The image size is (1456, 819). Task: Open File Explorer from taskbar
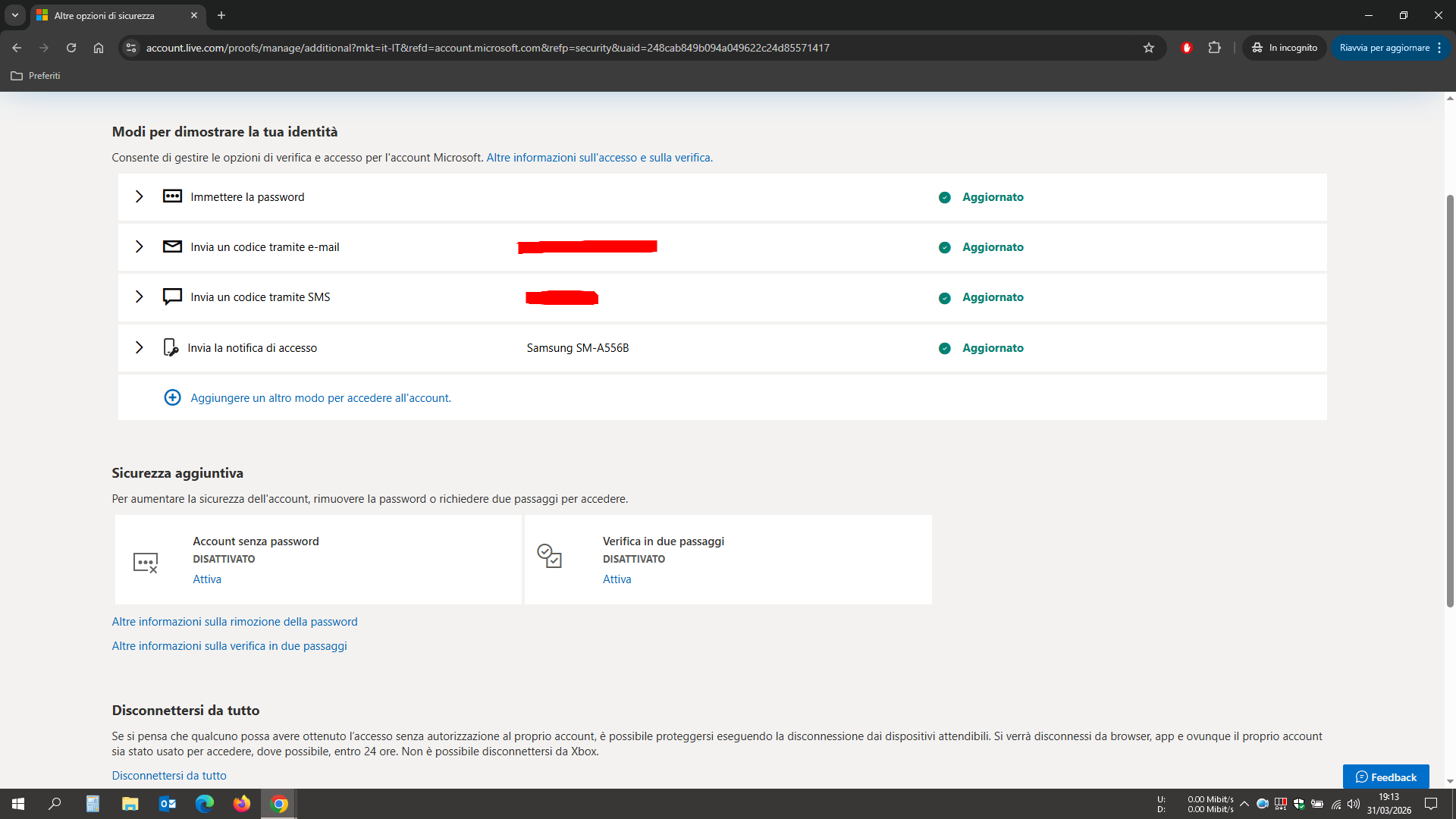point(130,804)
